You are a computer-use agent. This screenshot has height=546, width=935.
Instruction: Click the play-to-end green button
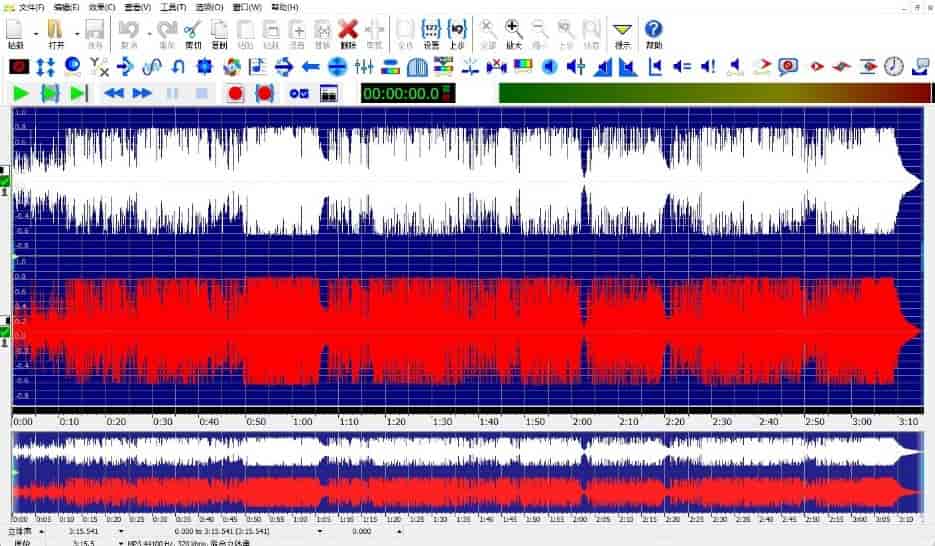[79, 94]
